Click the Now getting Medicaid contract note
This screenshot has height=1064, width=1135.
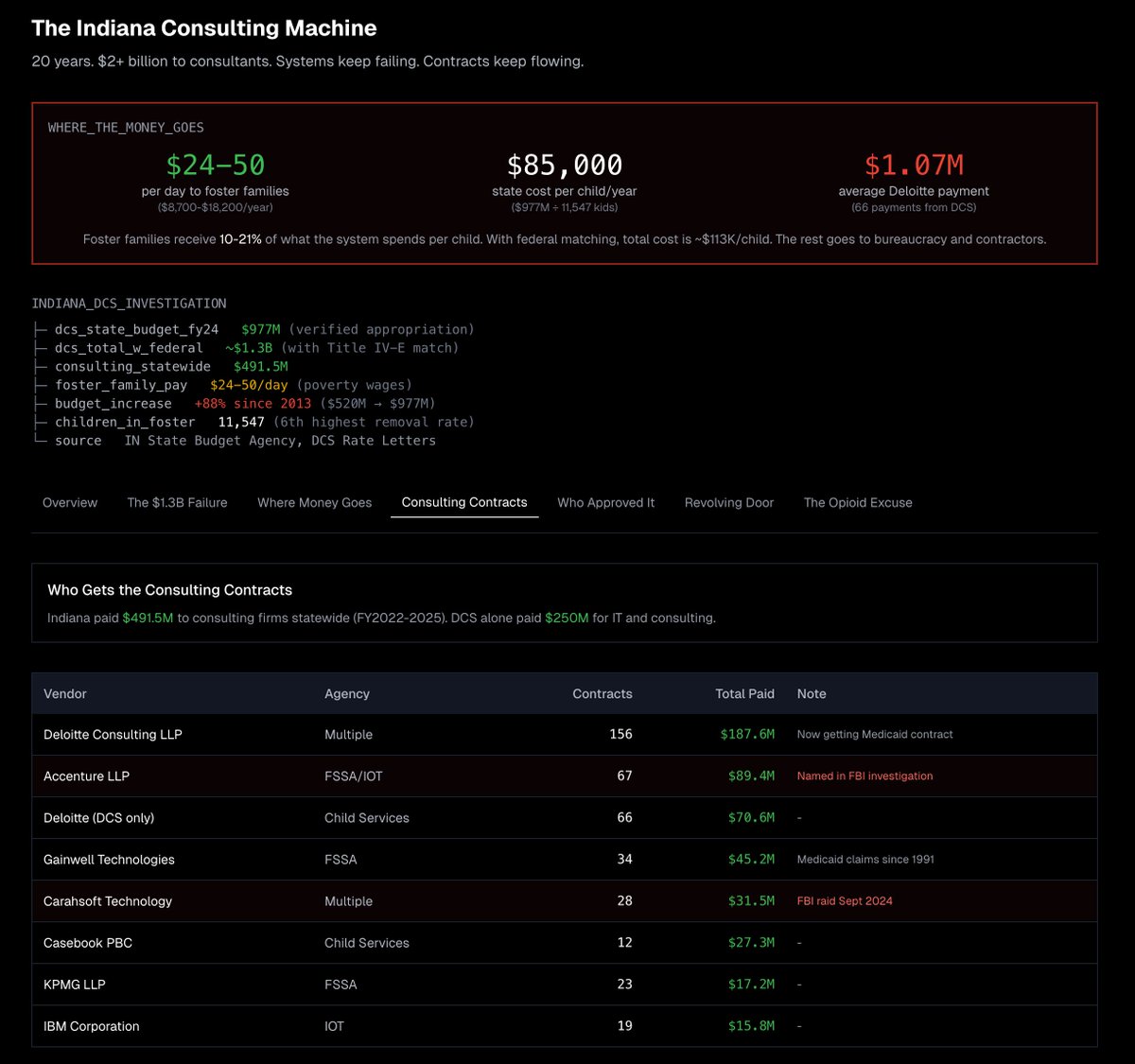click(x=875, y=734)
